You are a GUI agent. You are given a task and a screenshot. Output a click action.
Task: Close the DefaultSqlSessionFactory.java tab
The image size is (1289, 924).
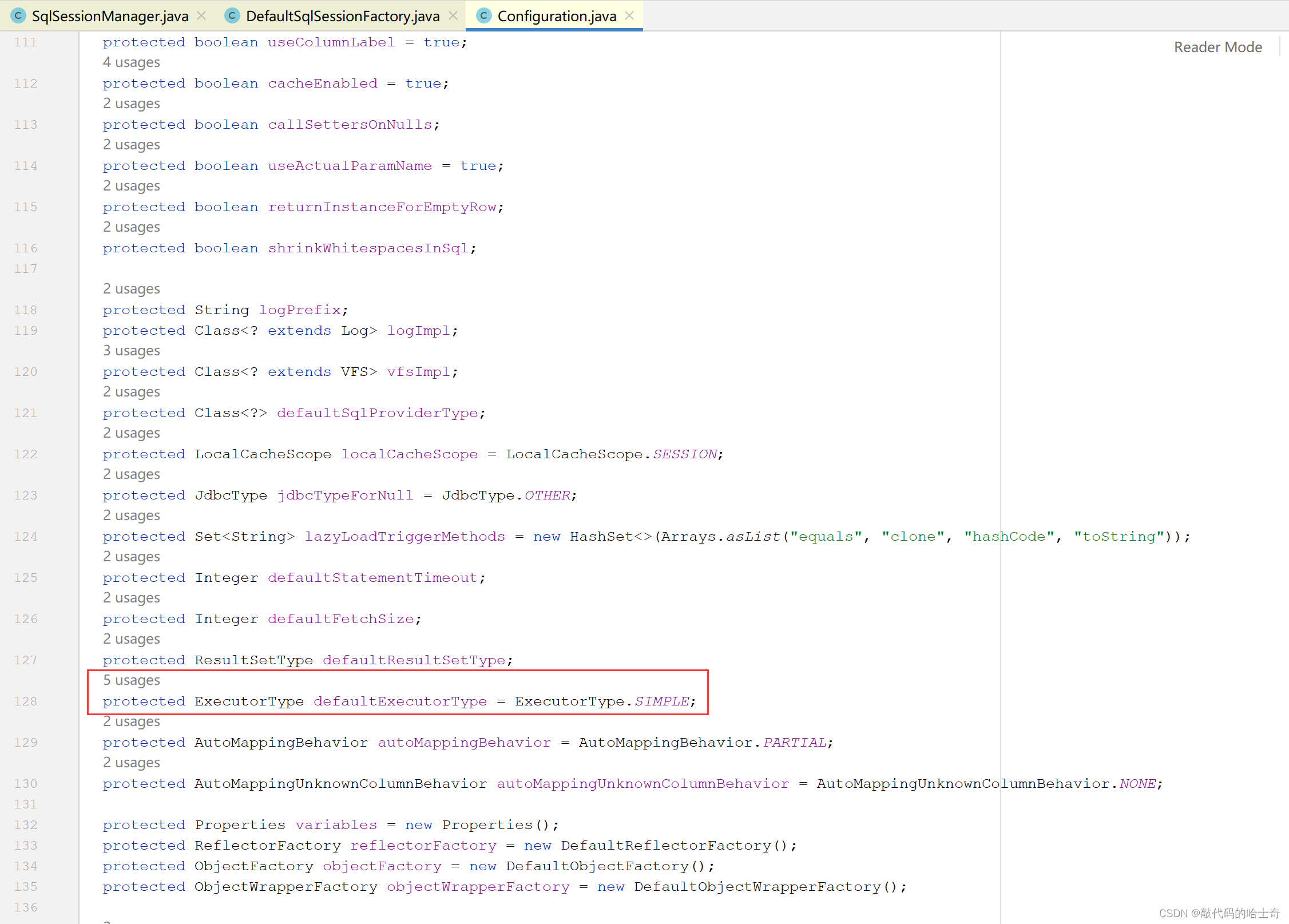tap(453, 16)
